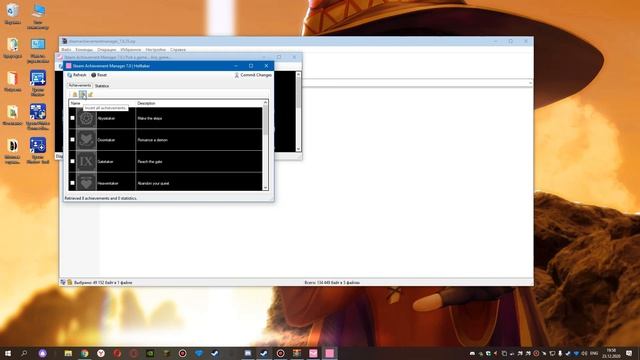Open the Windows Start menu
This screenshot has width=640, height=360.
click(x=8, y=353)
